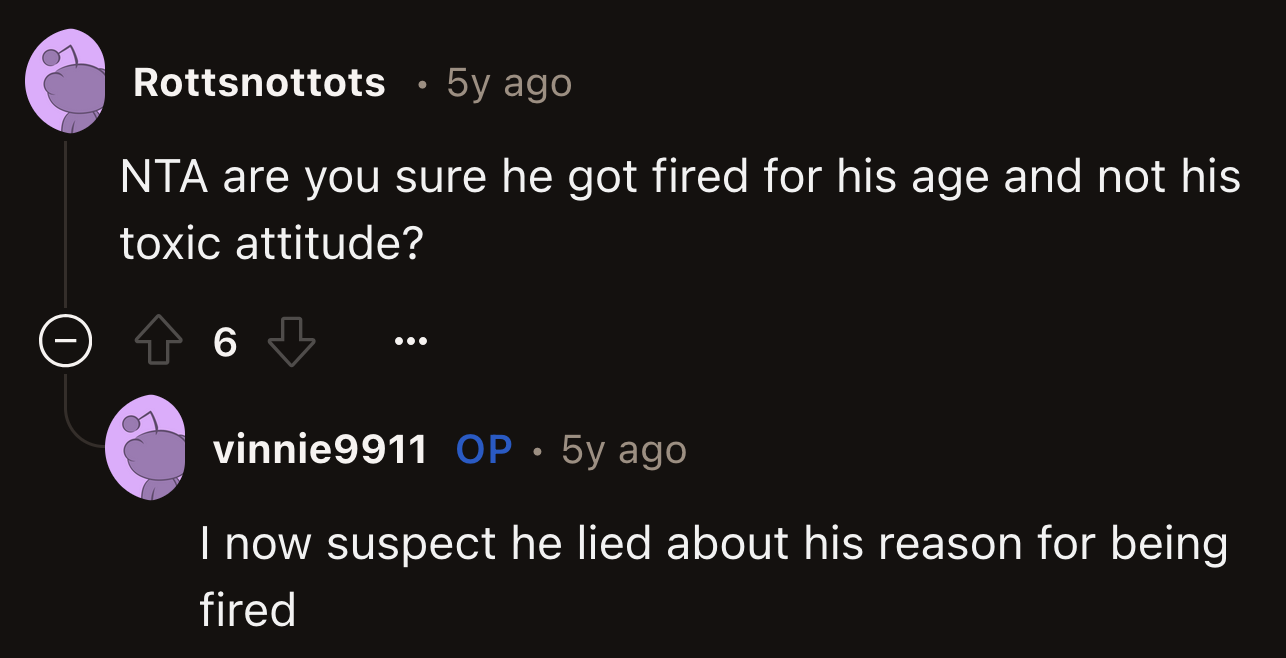Click the 5y ago timestamp on Rottsnottots' comment

508,84
